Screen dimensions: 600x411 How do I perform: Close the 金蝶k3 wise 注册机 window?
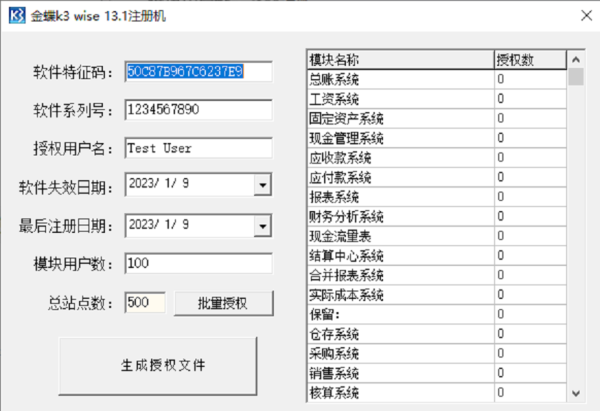tap(586, 16)
